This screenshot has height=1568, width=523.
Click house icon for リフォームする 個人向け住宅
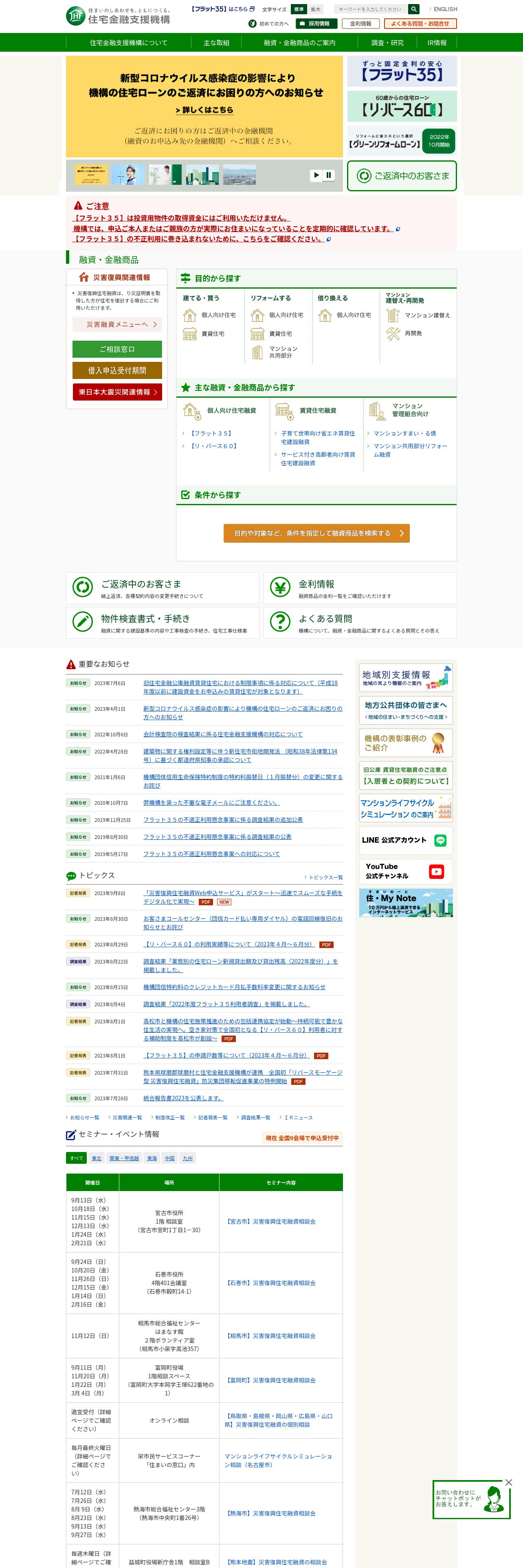[x=257, y=315]
